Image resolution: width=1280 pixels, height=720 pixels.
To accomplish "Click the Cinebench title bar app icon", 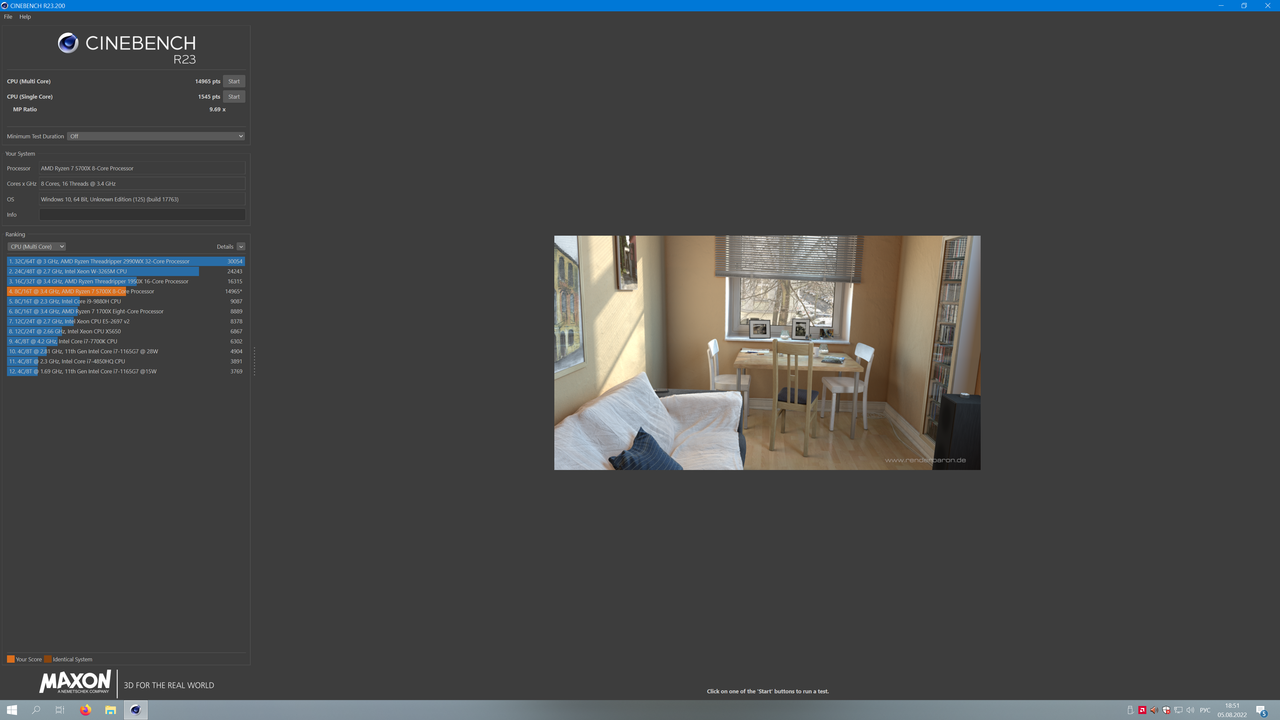I will pyautogui.click(x=5, y=5).
